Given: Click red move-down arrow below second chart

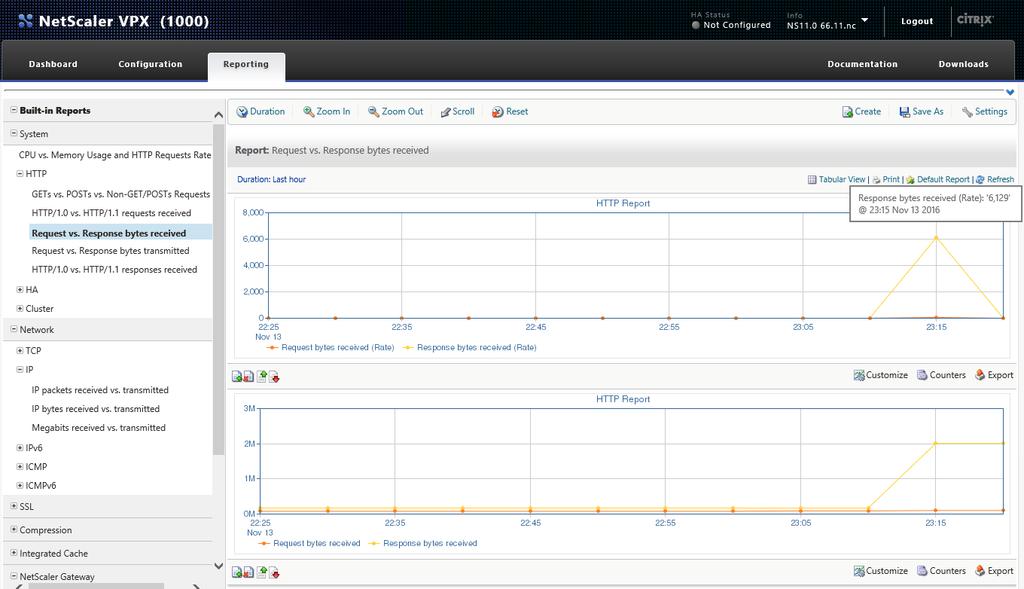Looking at the screenshot, I should click(274, 572).
